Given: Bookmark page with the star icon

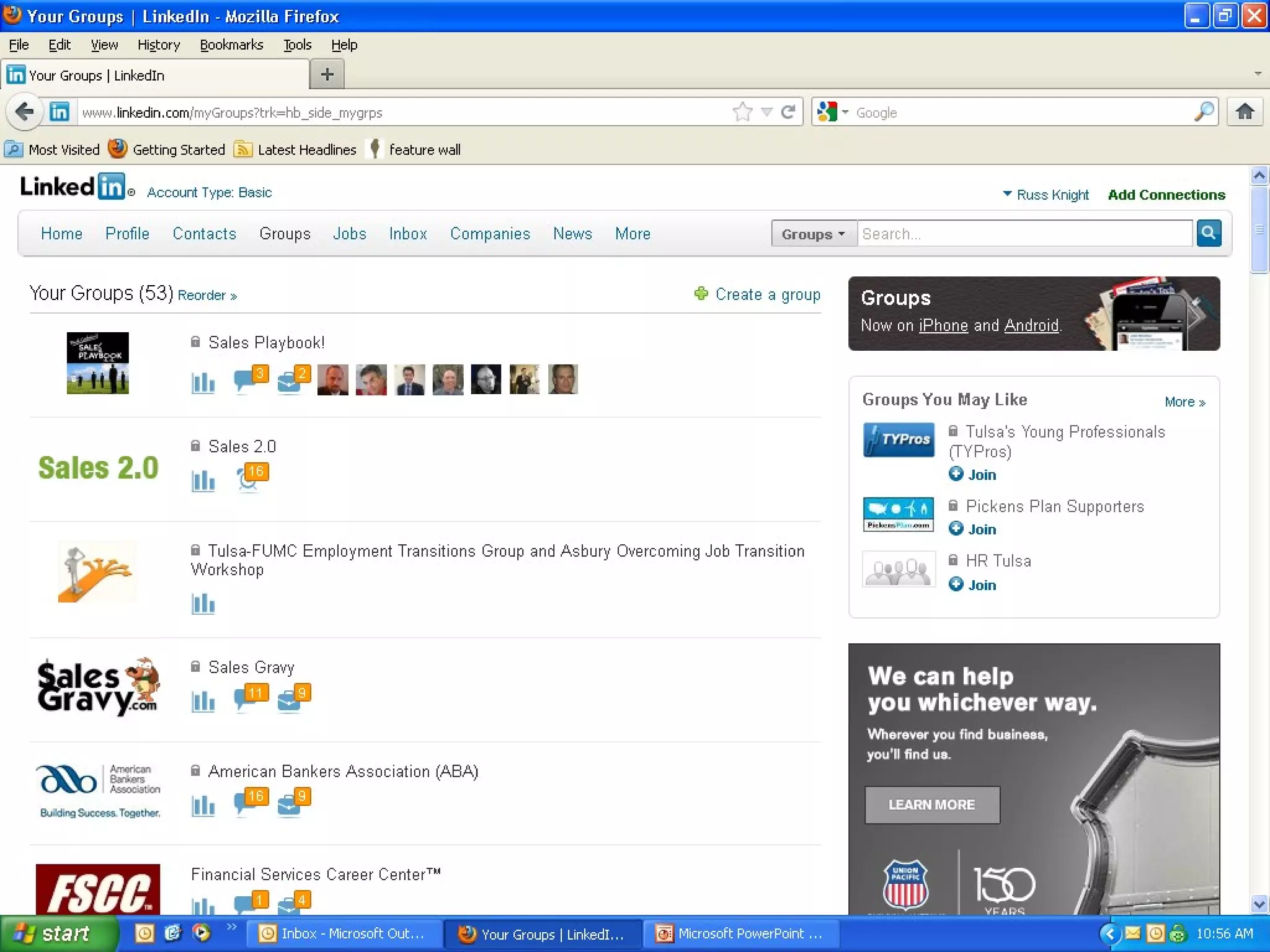Looking at the screenshot, I should (x=742, y=112).
